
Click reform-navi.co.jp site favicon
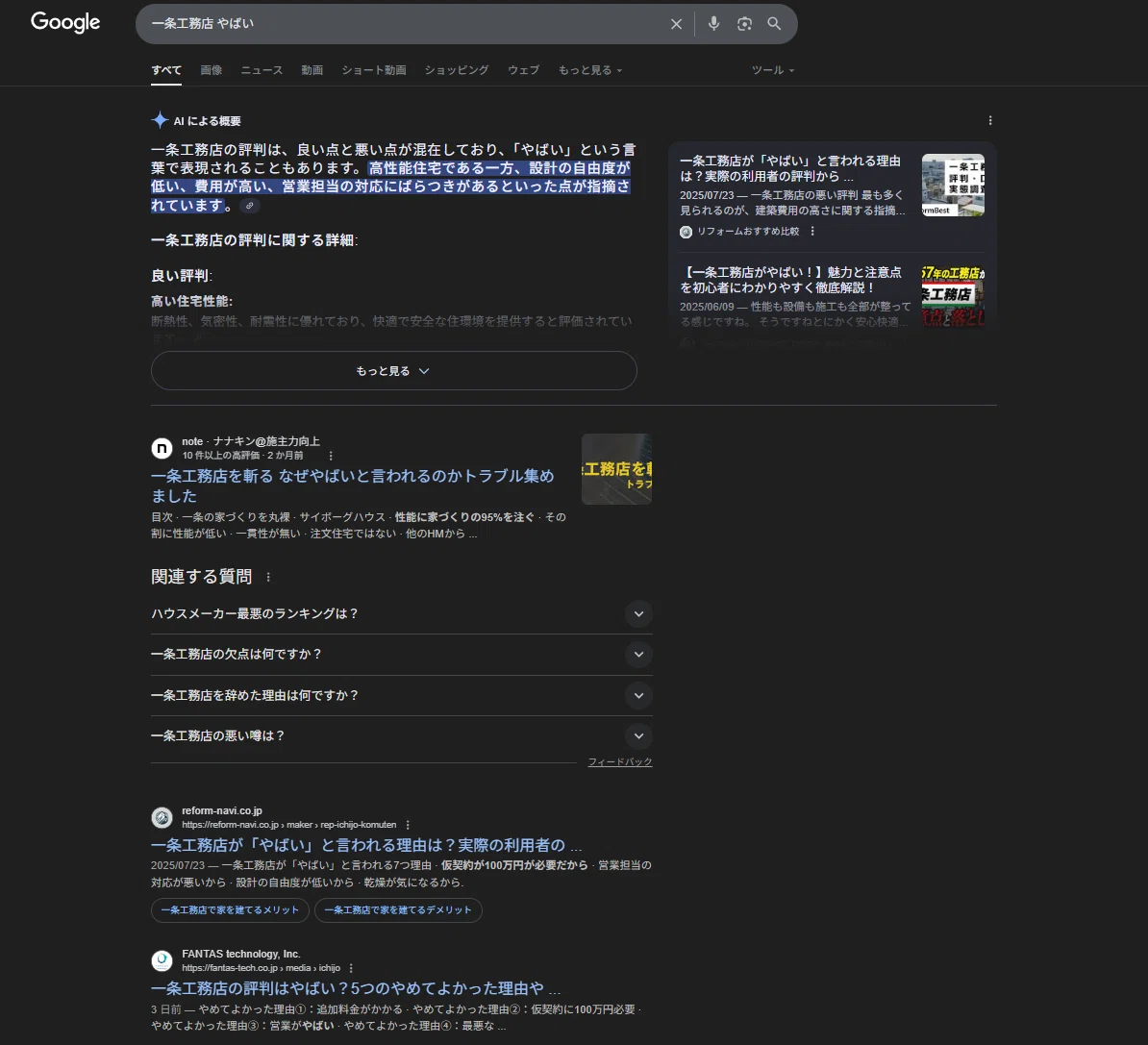[162, 817]
